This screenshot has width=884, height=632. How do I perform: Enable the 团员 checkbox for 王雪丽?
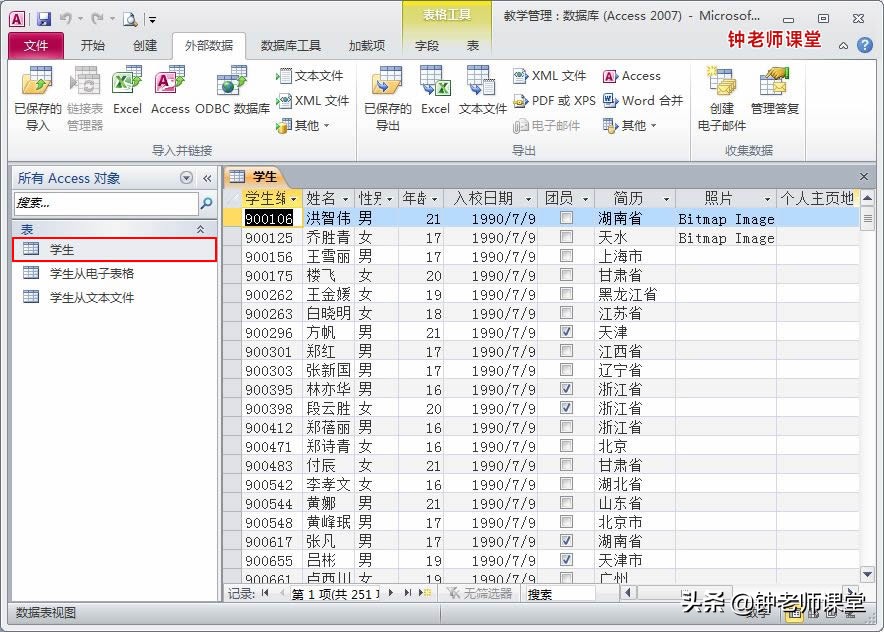566,256
